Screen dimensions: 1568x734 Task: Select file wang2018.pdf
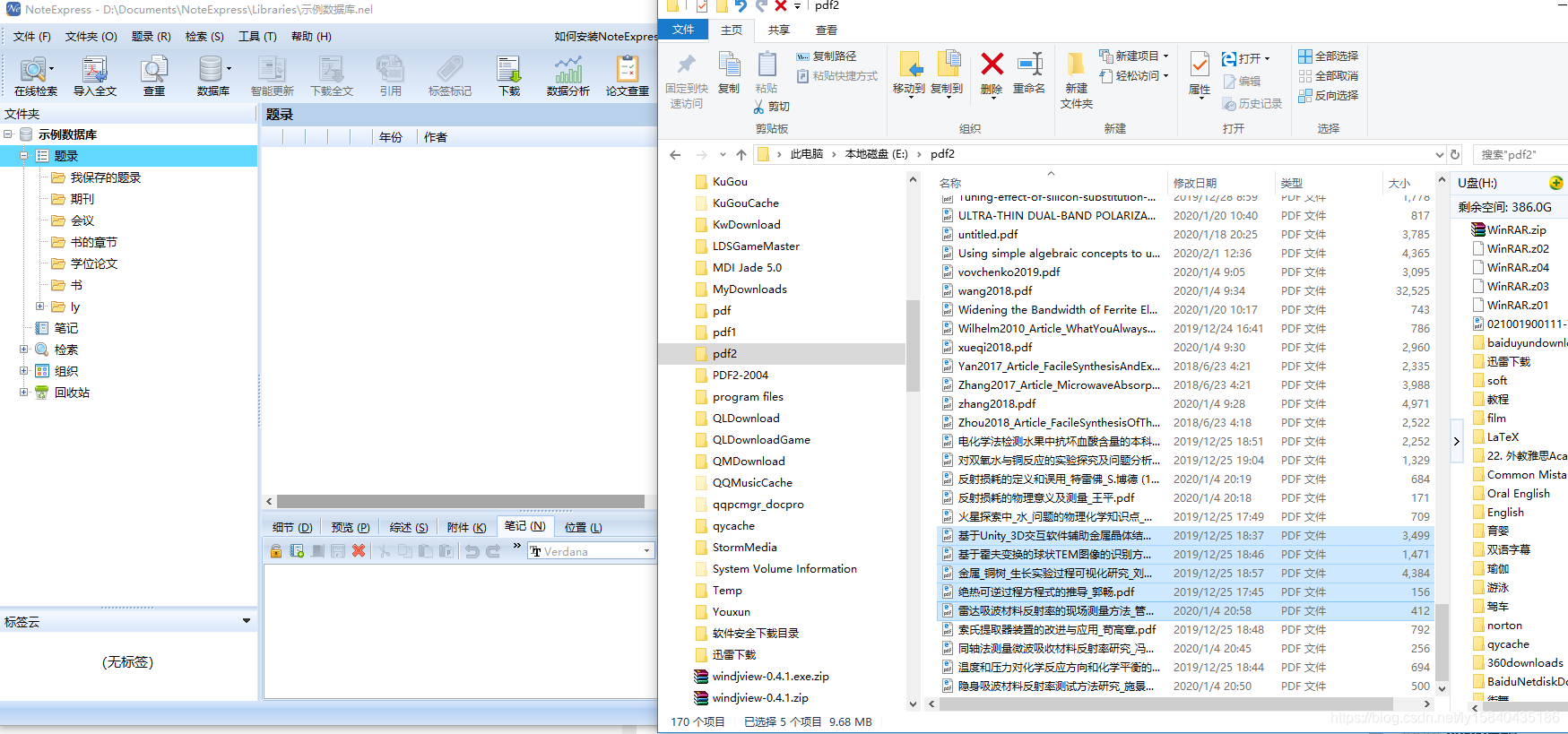click(995, 291)
